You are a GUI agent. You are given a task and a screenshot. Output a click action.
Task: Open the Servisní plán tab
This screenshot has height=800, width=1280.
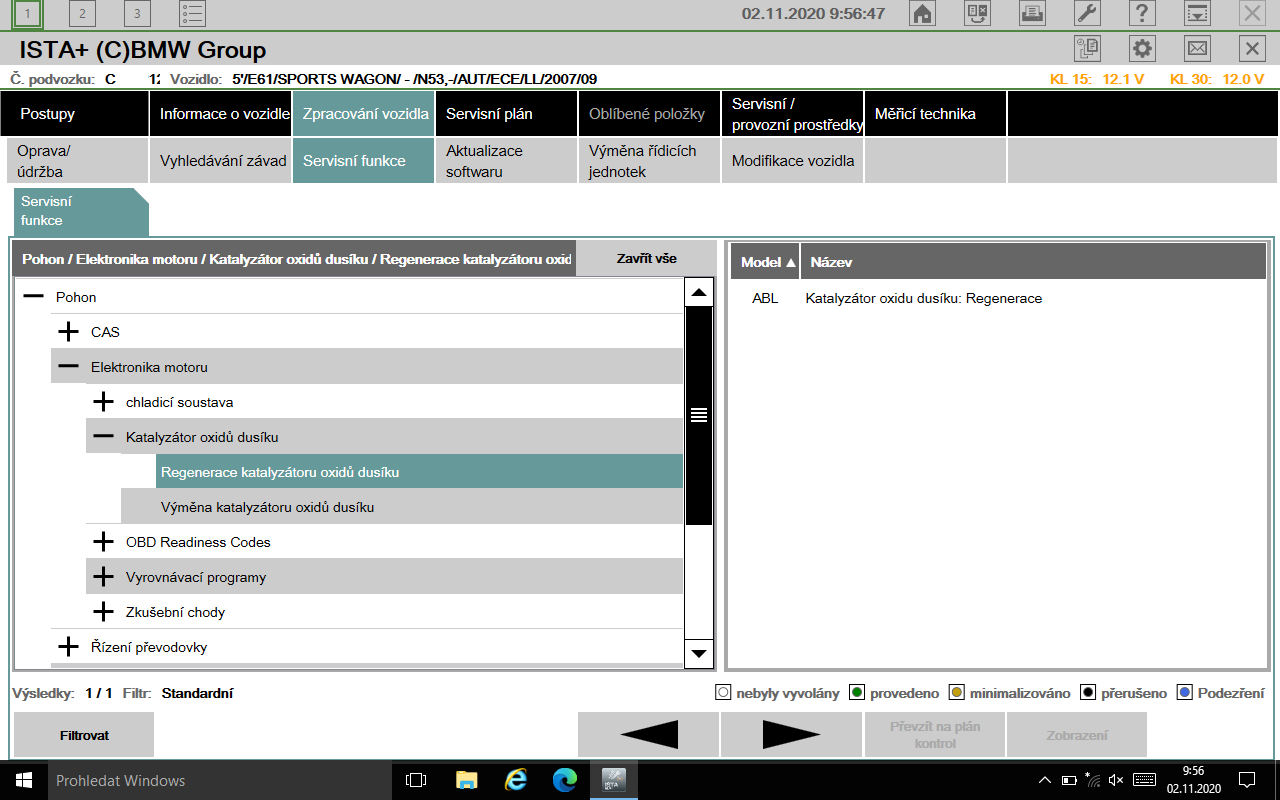pos(506,114)
